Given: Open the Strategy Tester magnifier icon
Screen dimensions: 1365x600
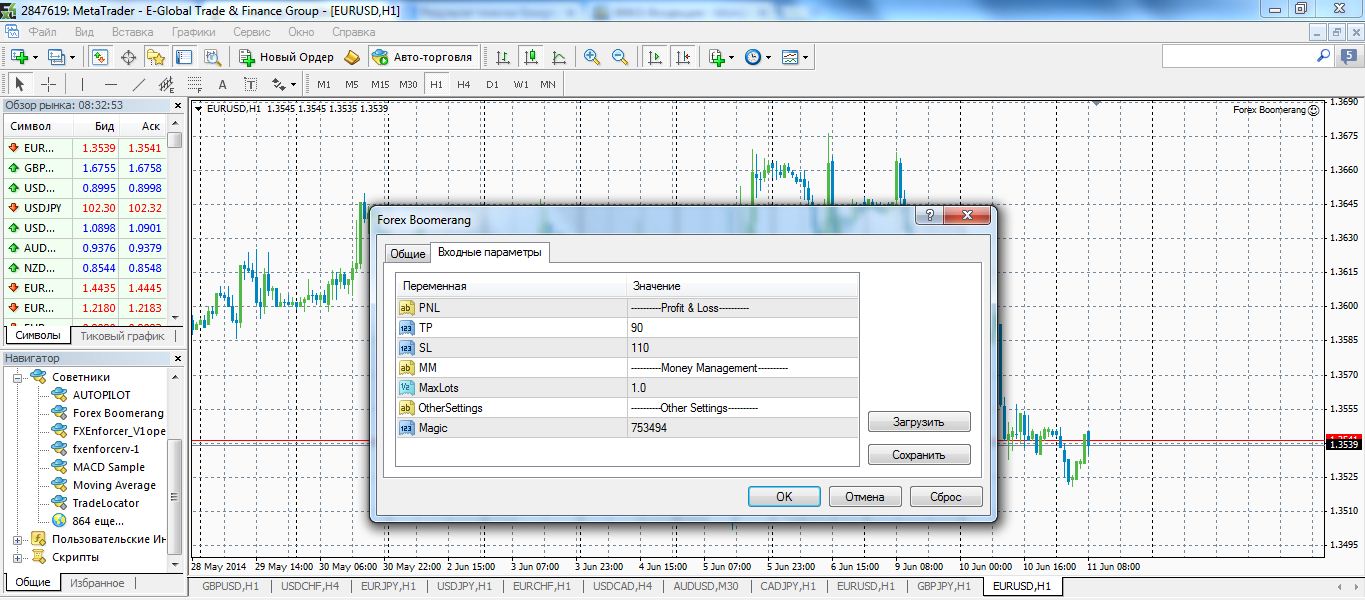Looking at the screenshot, I should tap(212, 57).
